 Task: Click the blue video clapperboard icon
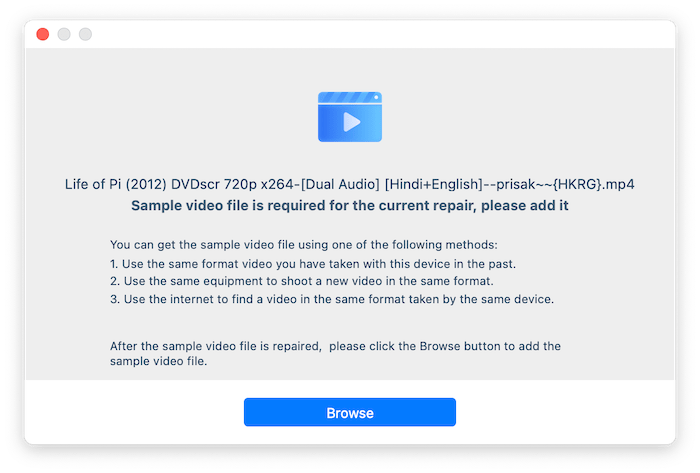pos(350,117)
